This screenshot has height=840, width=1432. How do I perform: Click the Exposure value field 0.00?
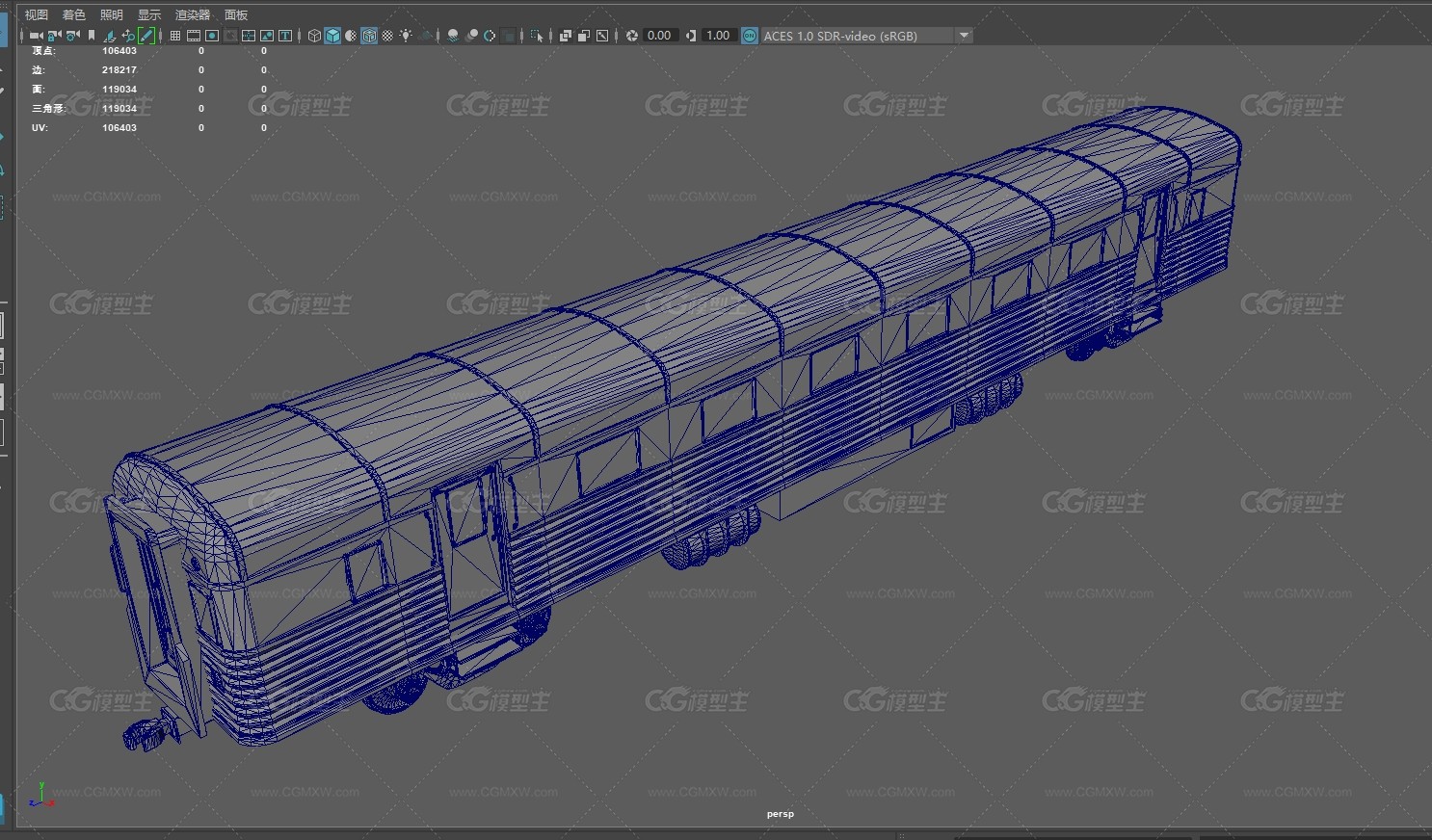point(659,36)
